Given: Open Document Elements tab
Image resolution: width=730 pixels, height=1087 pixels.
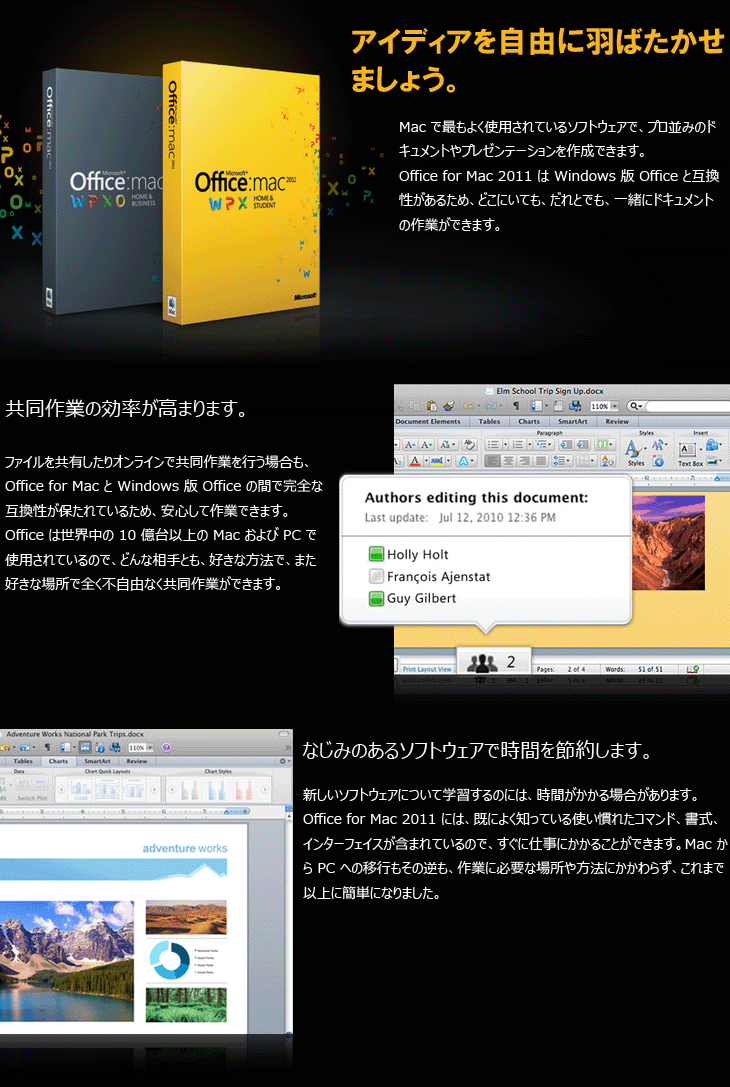Looking at the screenshot, I should pos(428,421).
